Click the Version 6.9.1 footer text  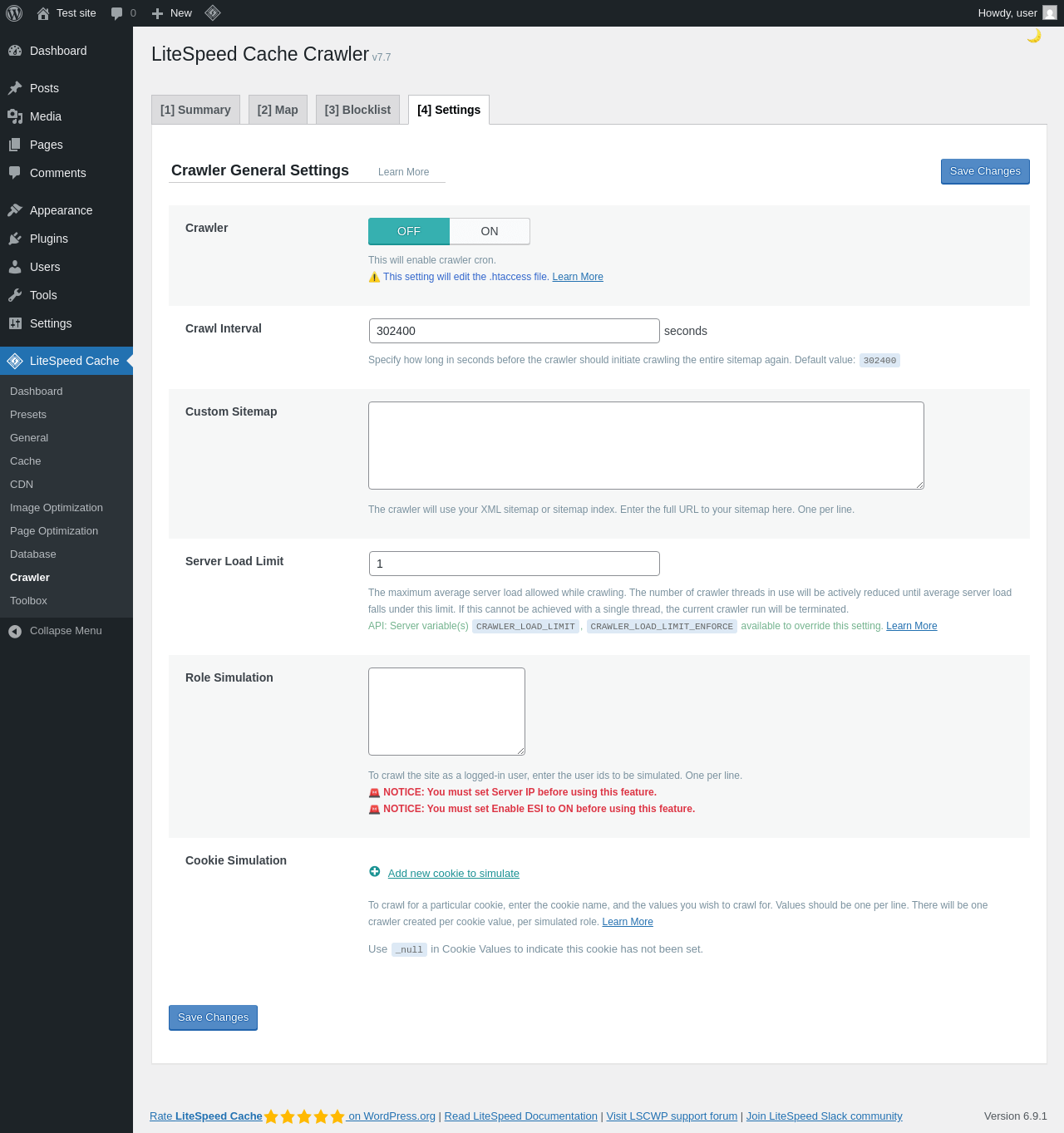1016,1116
